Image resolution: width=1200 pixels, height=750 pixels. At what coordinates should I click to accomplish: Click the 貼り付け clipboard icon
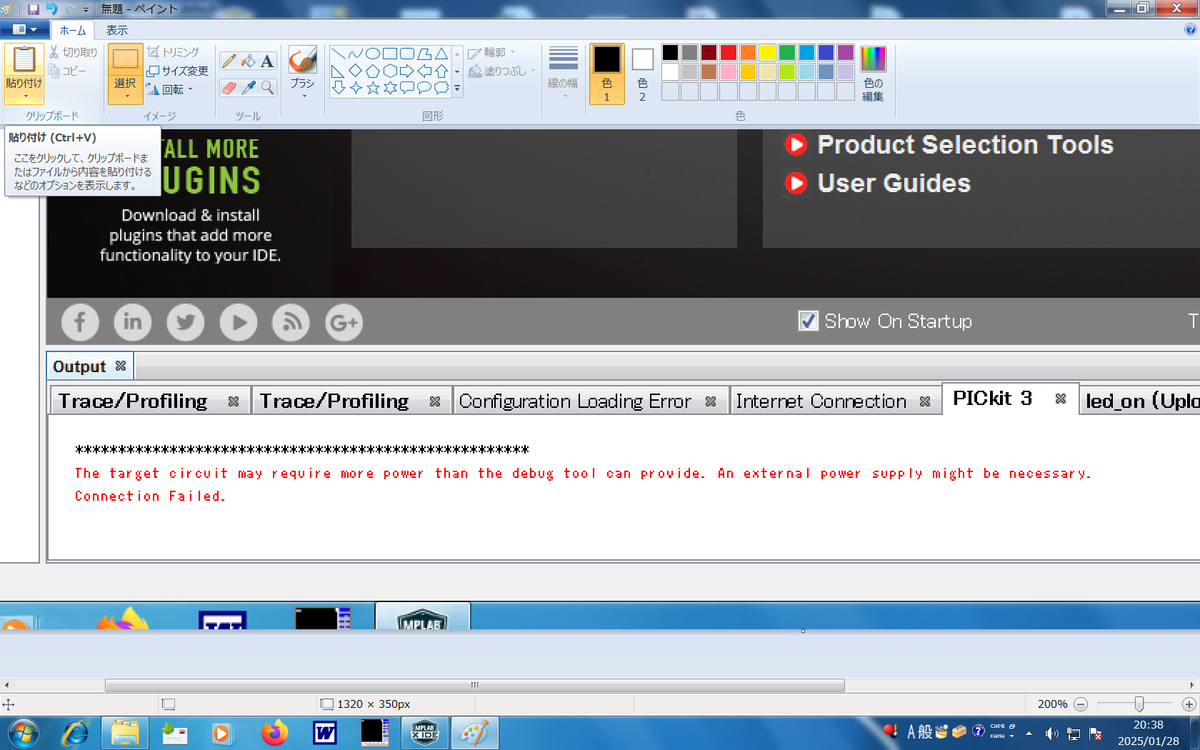(23, 60)
